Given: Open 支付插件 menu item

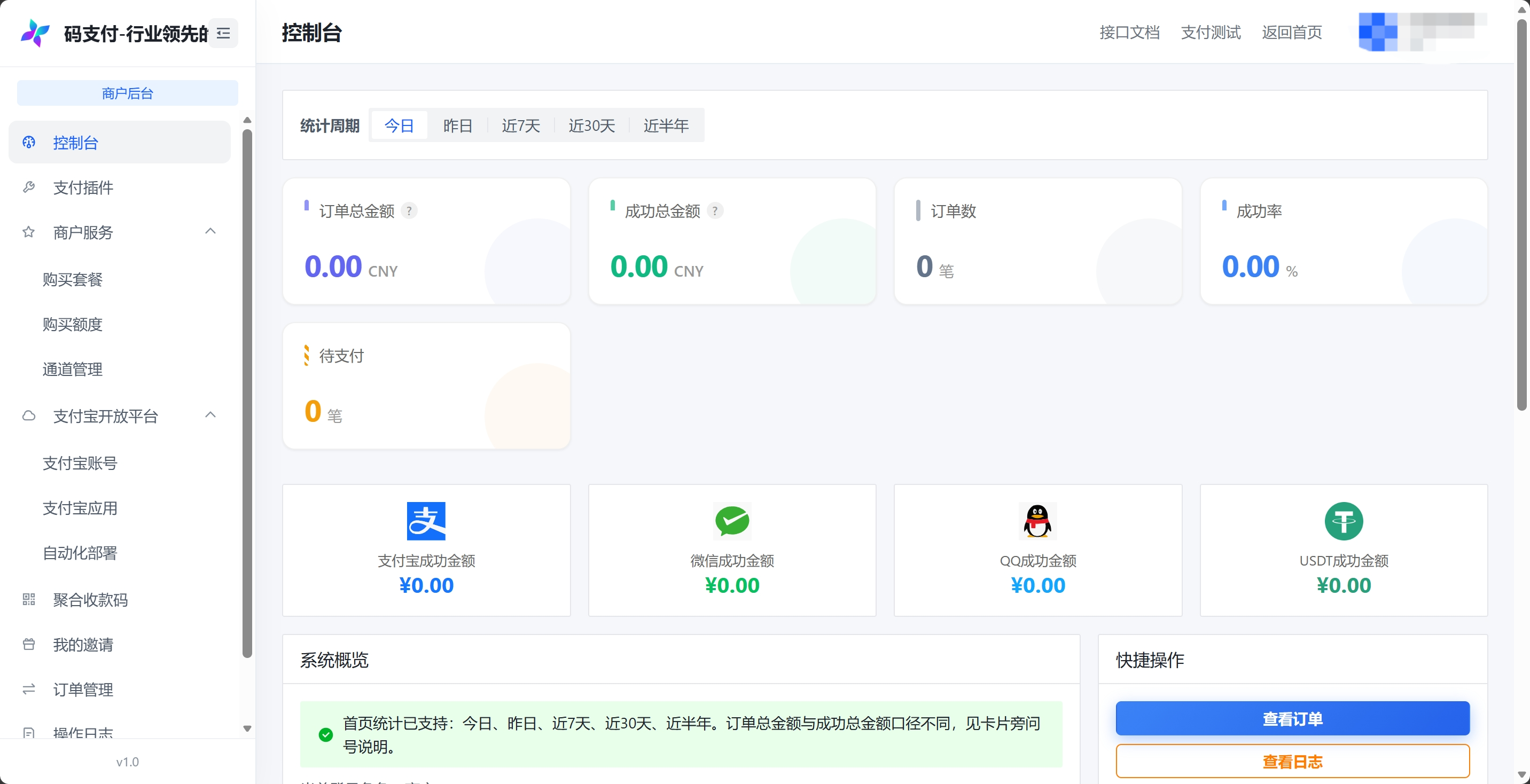Looking at the screenshot, I should pyautogui.click(x=119, y=187).
